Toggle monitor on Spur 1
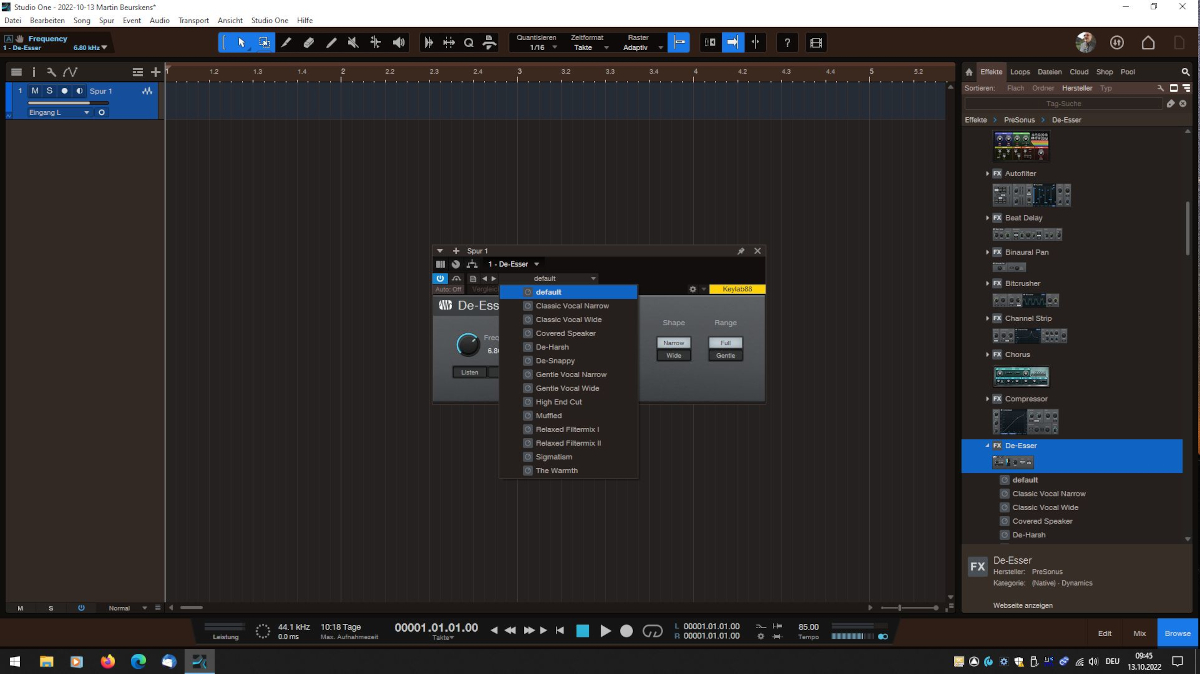The image size is (1200, 674). [x=80, y=91]
